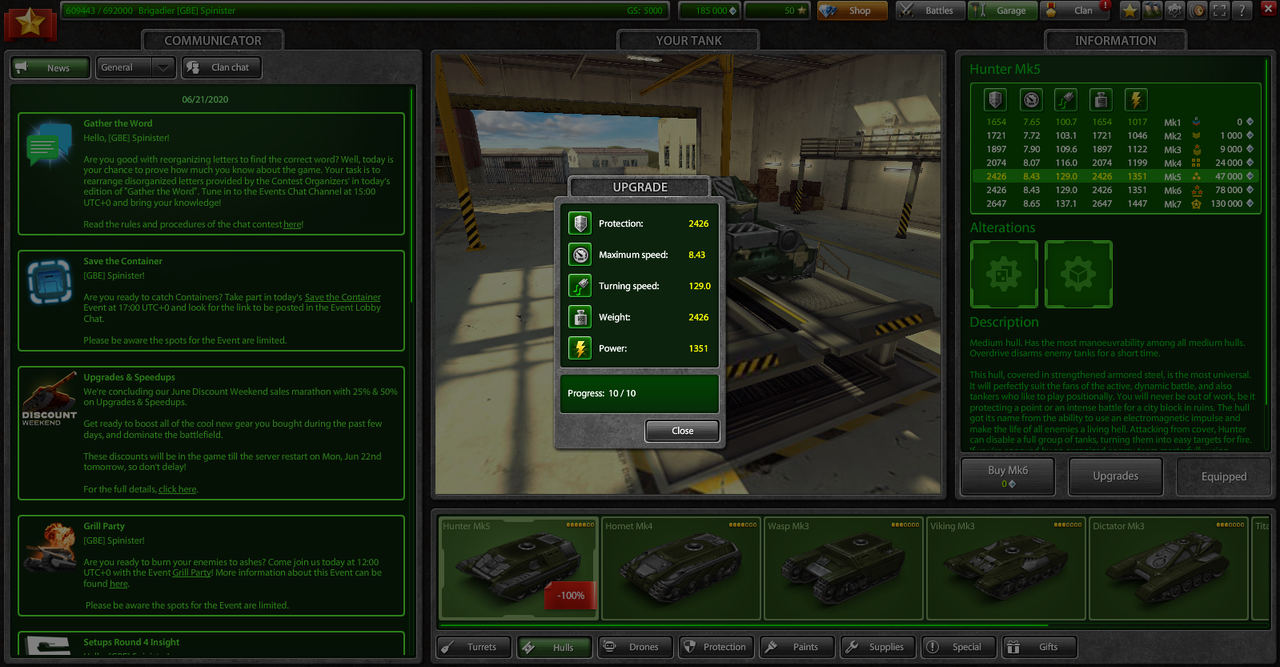The width and height of the screenshot is (1280, 667).
Task: Switch to the Turrets category tab
Action: click(x=473, y=647)
